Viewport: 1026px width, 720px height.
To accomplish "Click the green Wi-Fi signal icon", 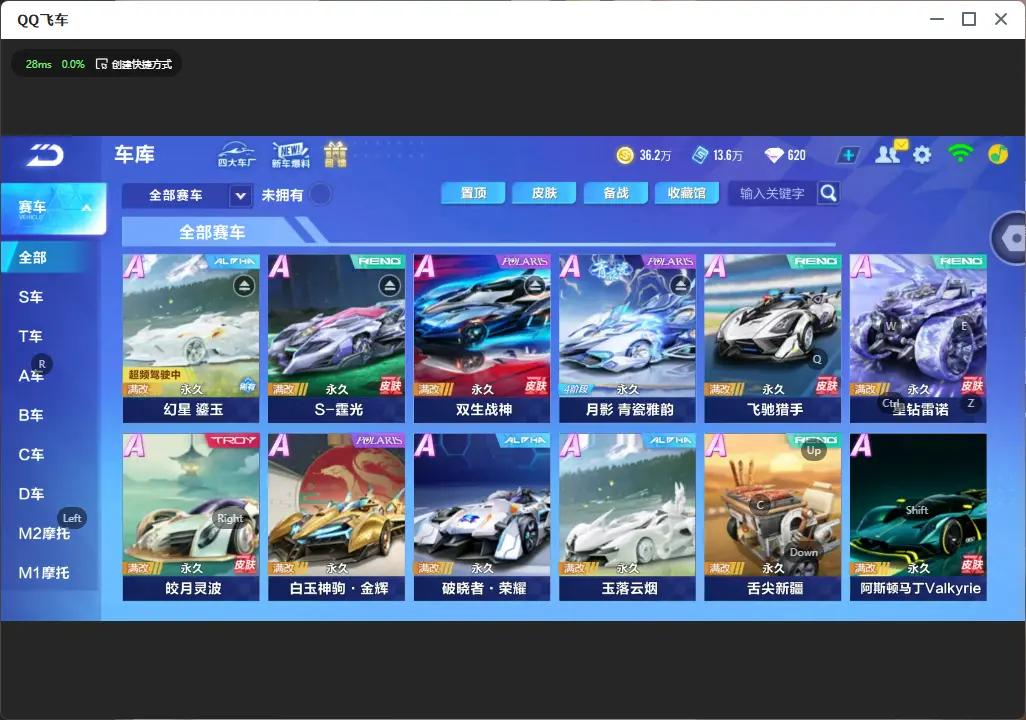I will 960,153.
